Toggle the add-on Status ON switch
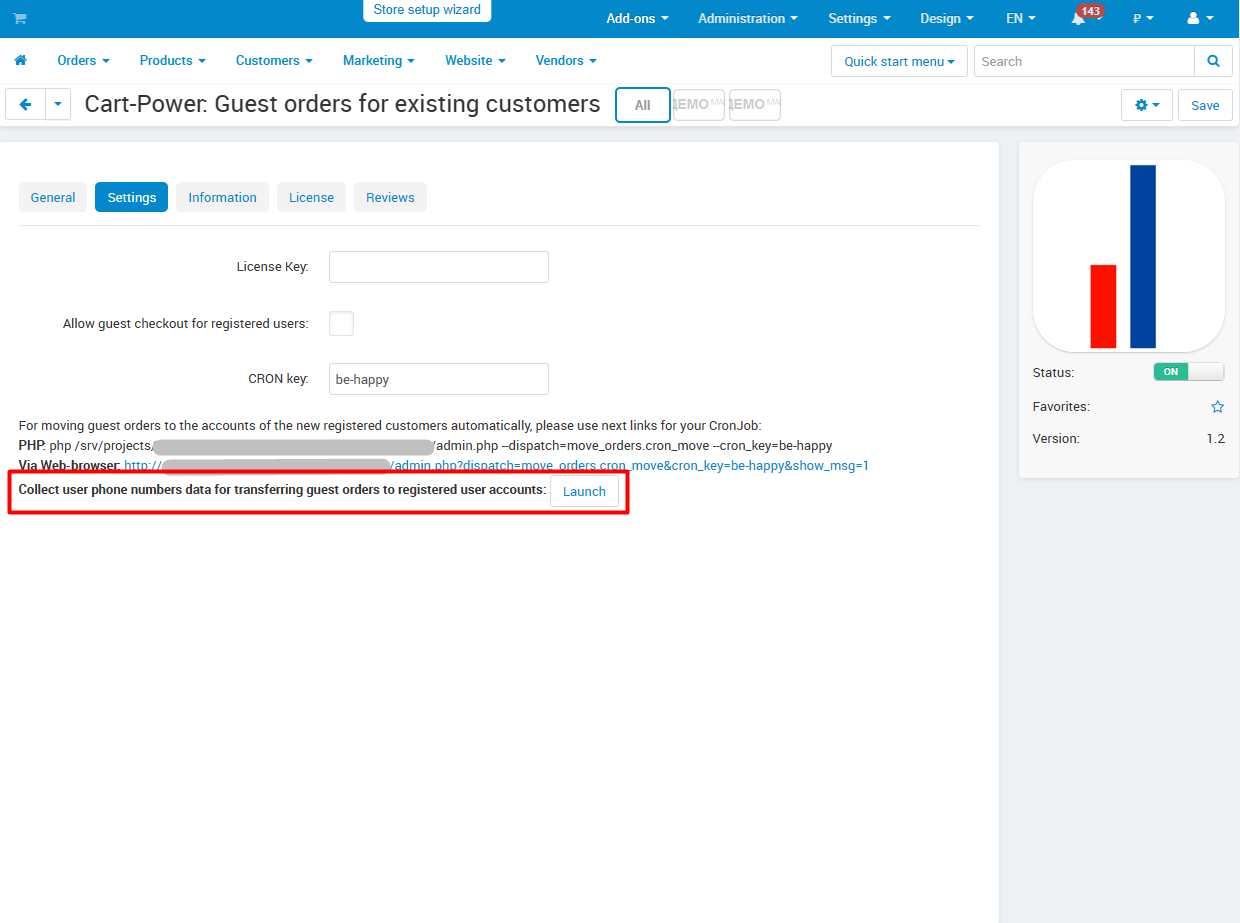 pyautogui.click(x=1188, y=372)
